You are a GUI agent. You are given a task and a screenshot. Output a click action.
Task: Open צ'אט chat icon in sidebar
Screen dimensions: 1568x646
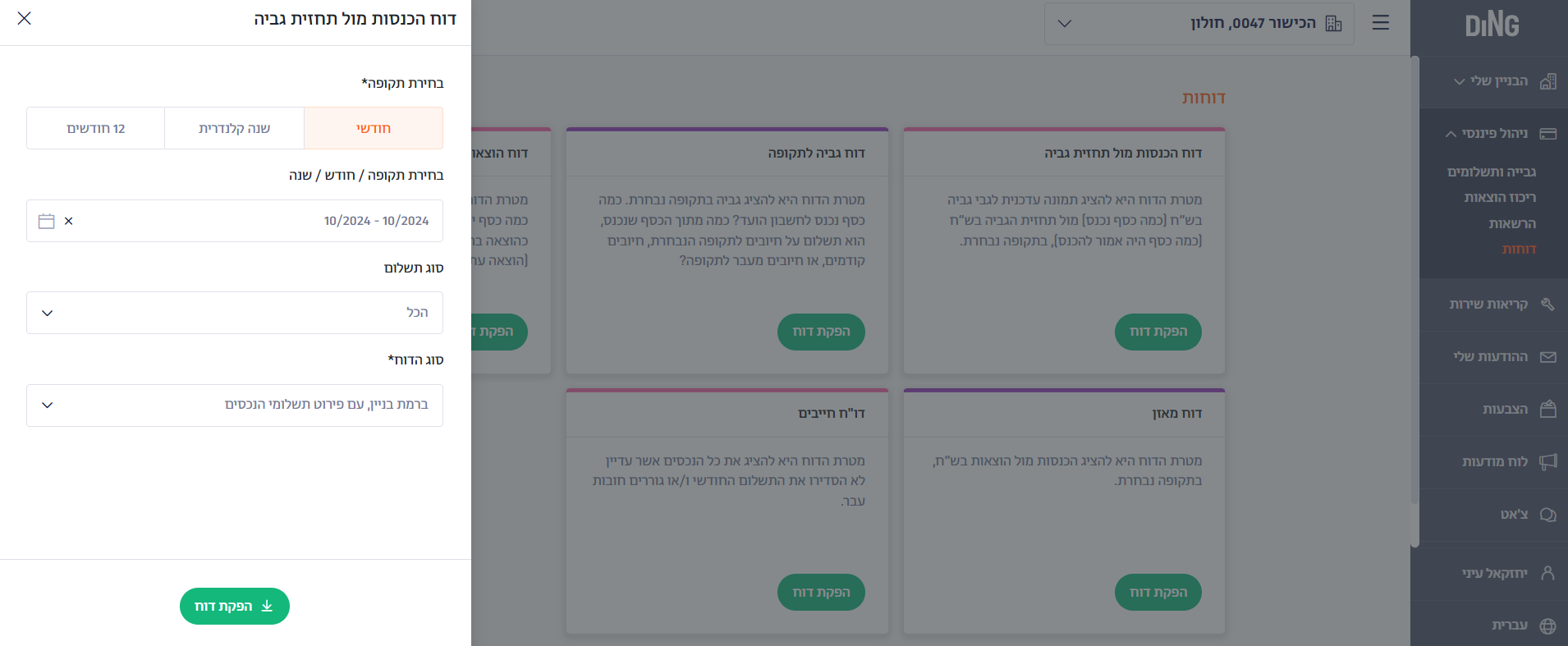click(x=1547, y=515)
